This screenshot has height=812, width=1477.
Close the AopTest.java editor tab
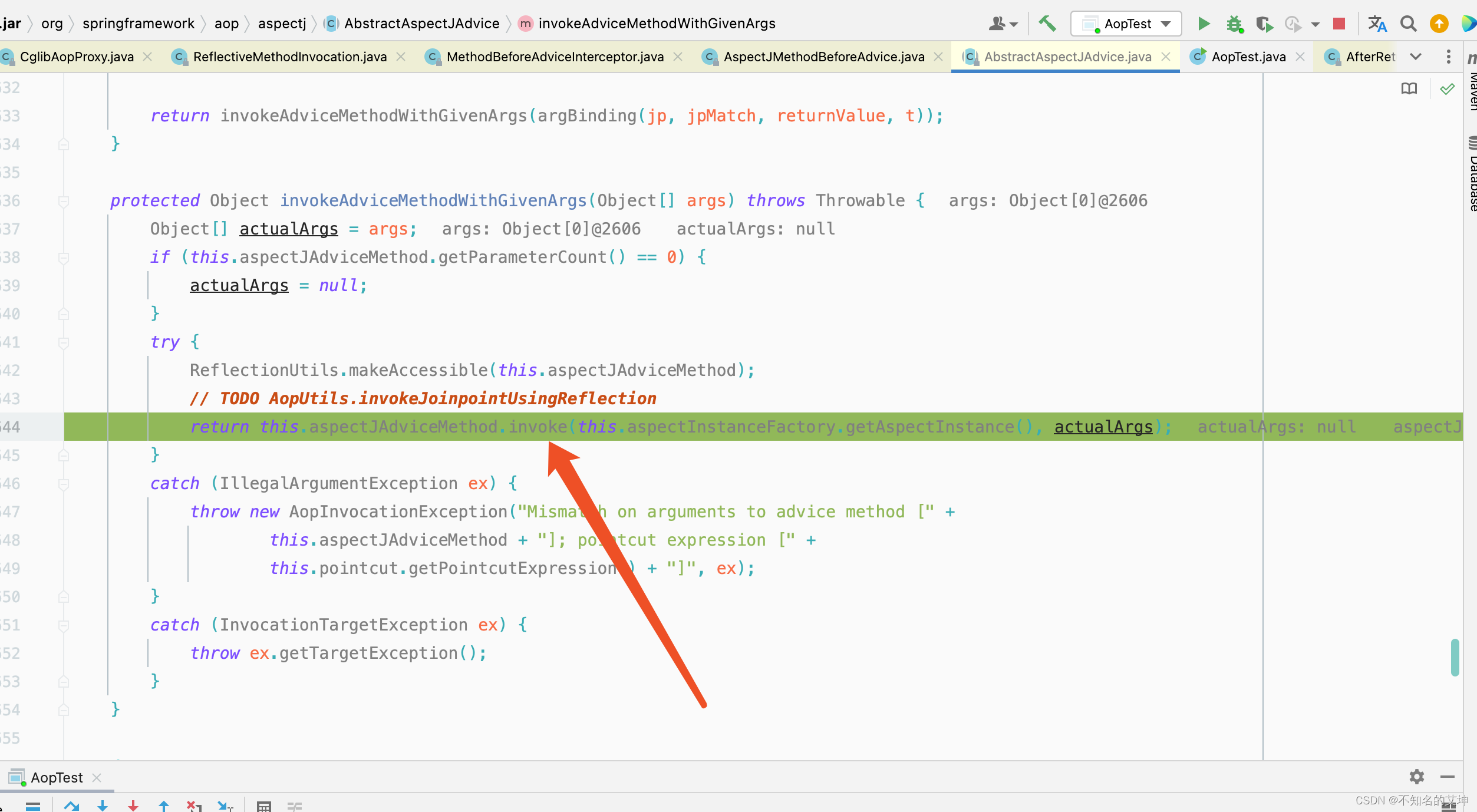click(1300, 57)
